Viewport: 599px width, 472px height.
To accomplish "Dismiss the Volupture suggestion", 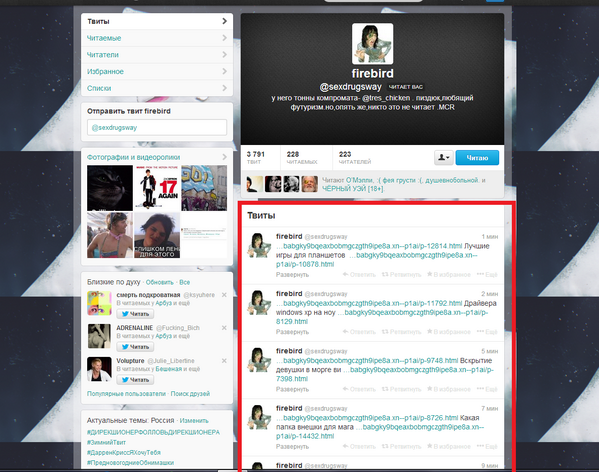I will tap(224, 360).
